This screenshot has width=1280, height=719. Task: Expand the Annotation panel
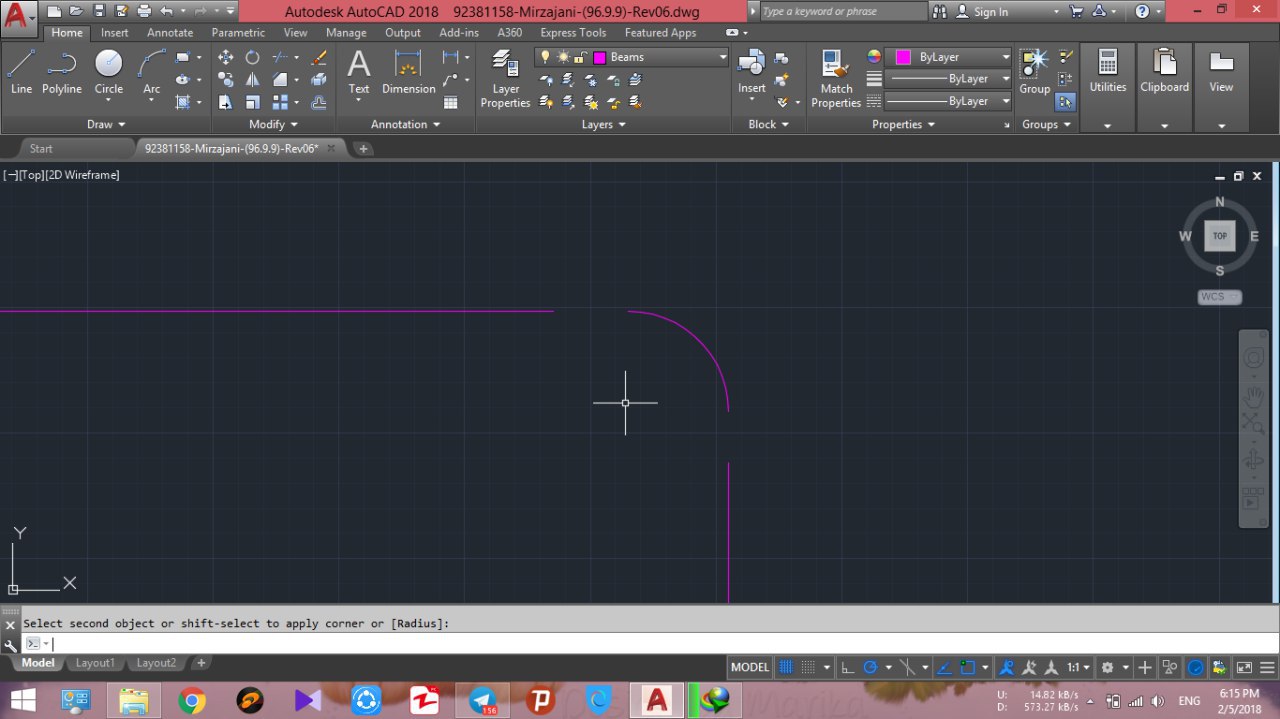click(x=406, y=124)
